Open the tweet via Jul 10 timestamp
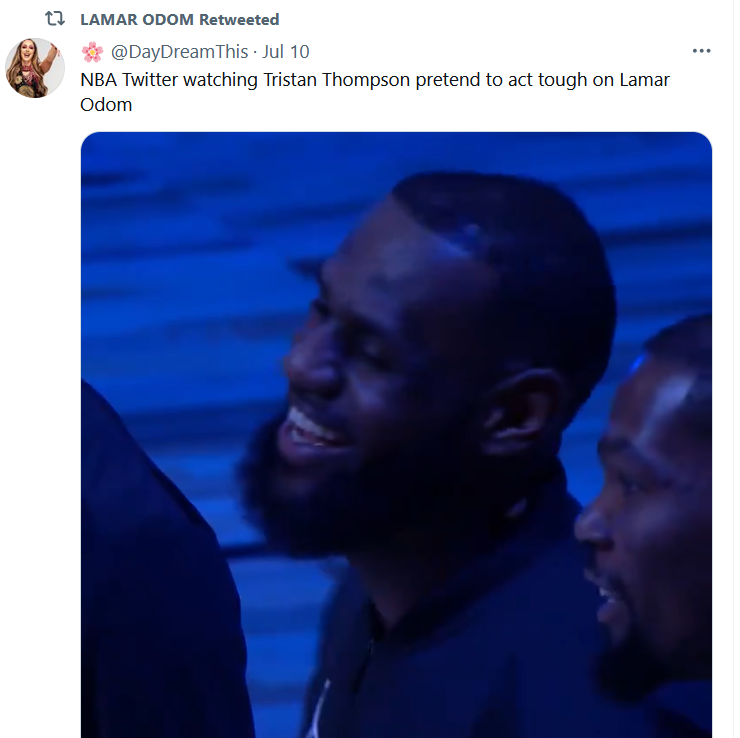This screenshot has width=740, height=738. pos(286,52)
